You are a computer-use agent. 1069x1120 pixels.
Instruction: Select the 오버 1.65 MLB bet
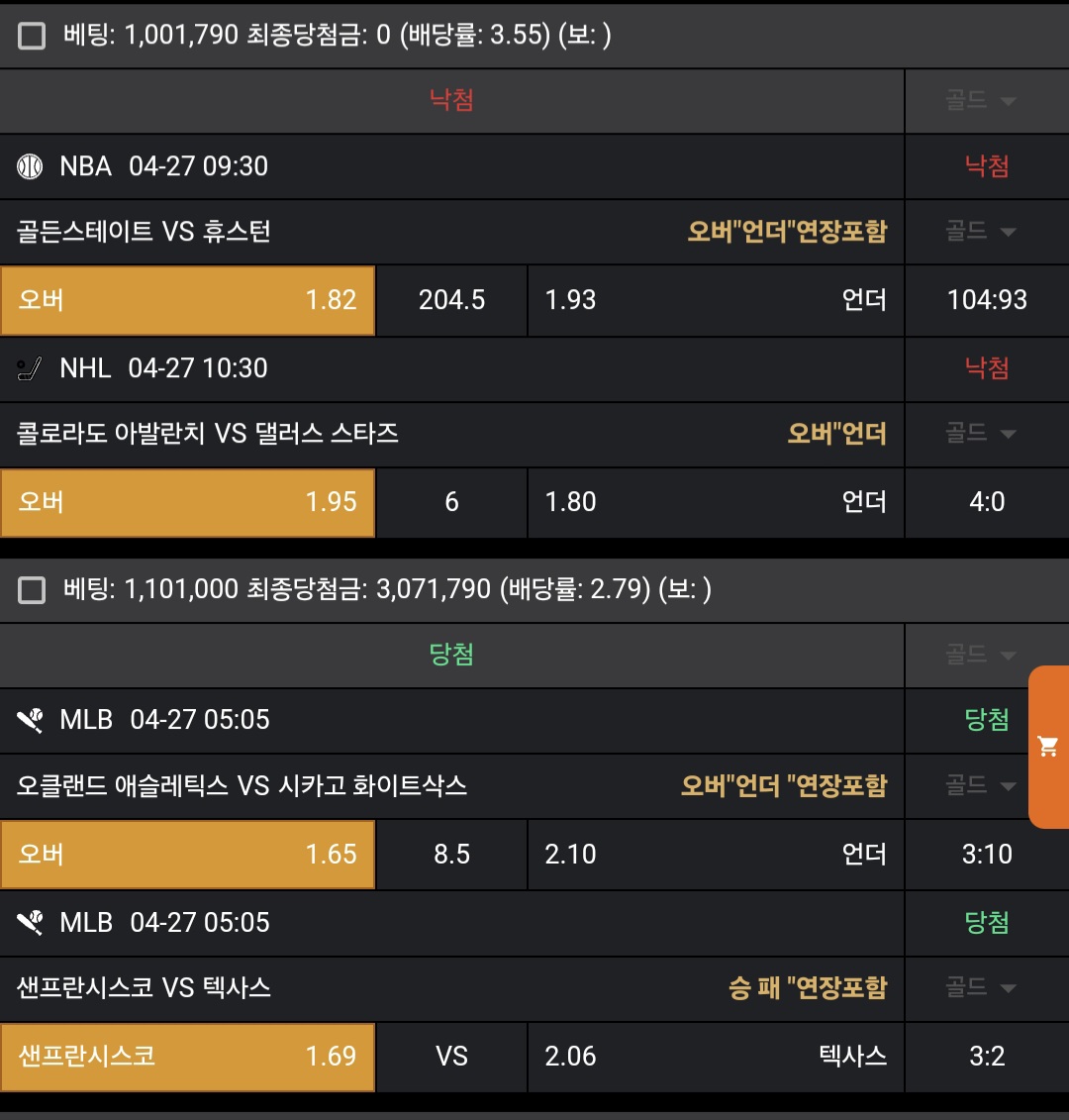(x=188, y=854)
